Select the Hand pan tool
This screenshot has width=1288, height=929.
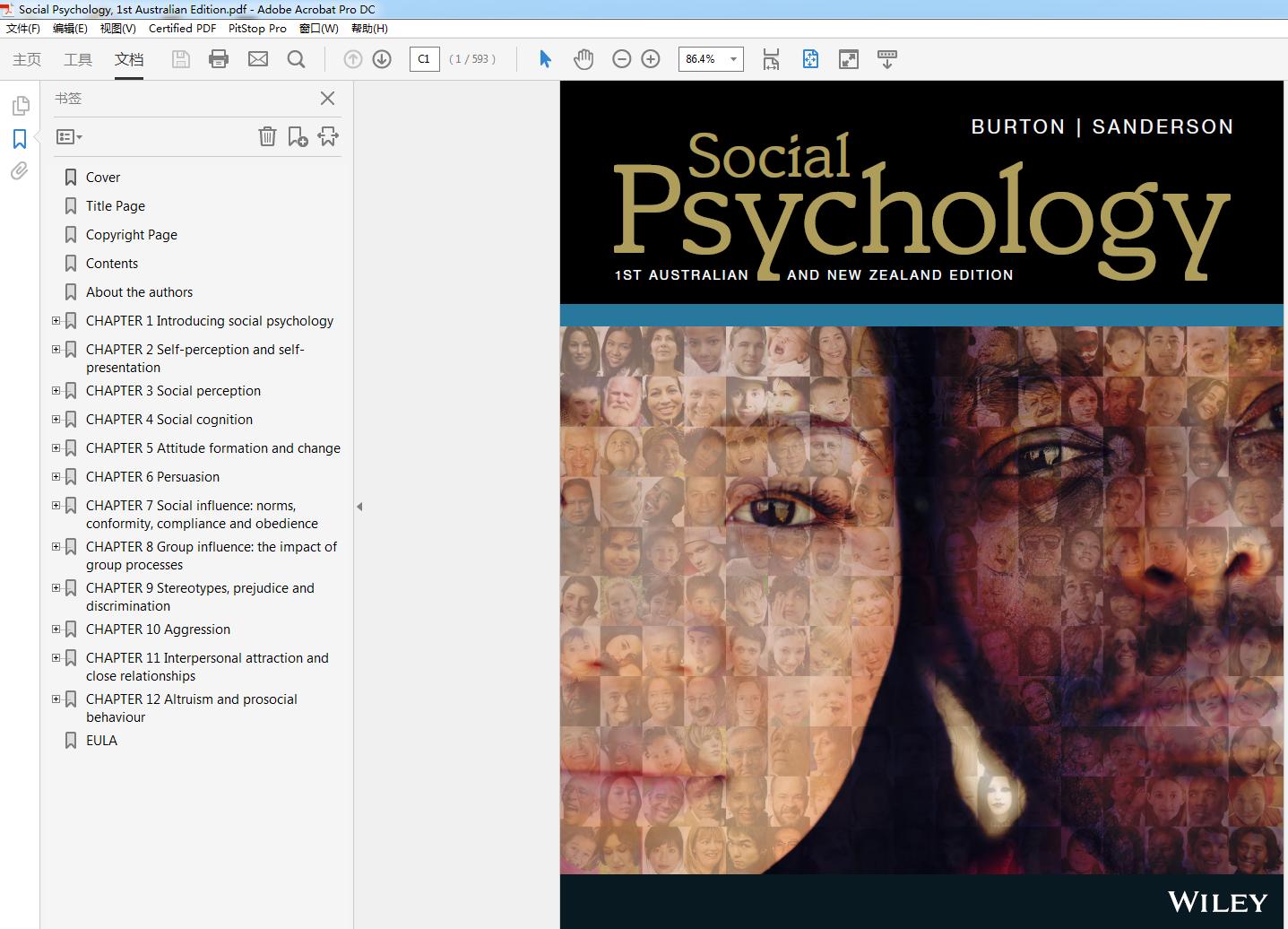583,59
